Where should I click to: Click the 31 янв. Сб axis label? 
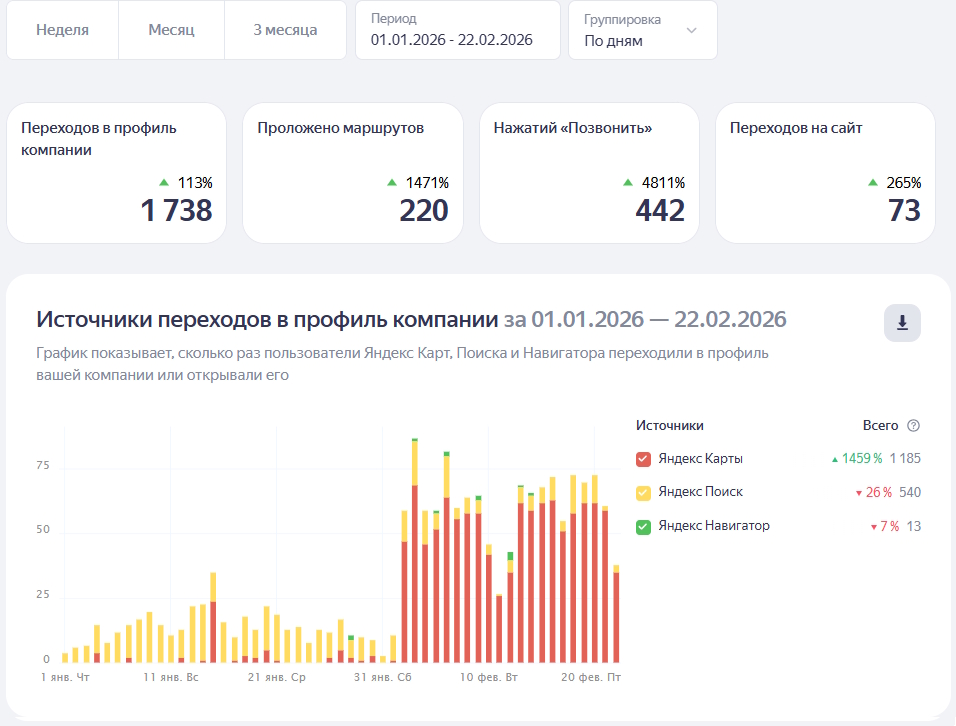(x=383, y=677)
